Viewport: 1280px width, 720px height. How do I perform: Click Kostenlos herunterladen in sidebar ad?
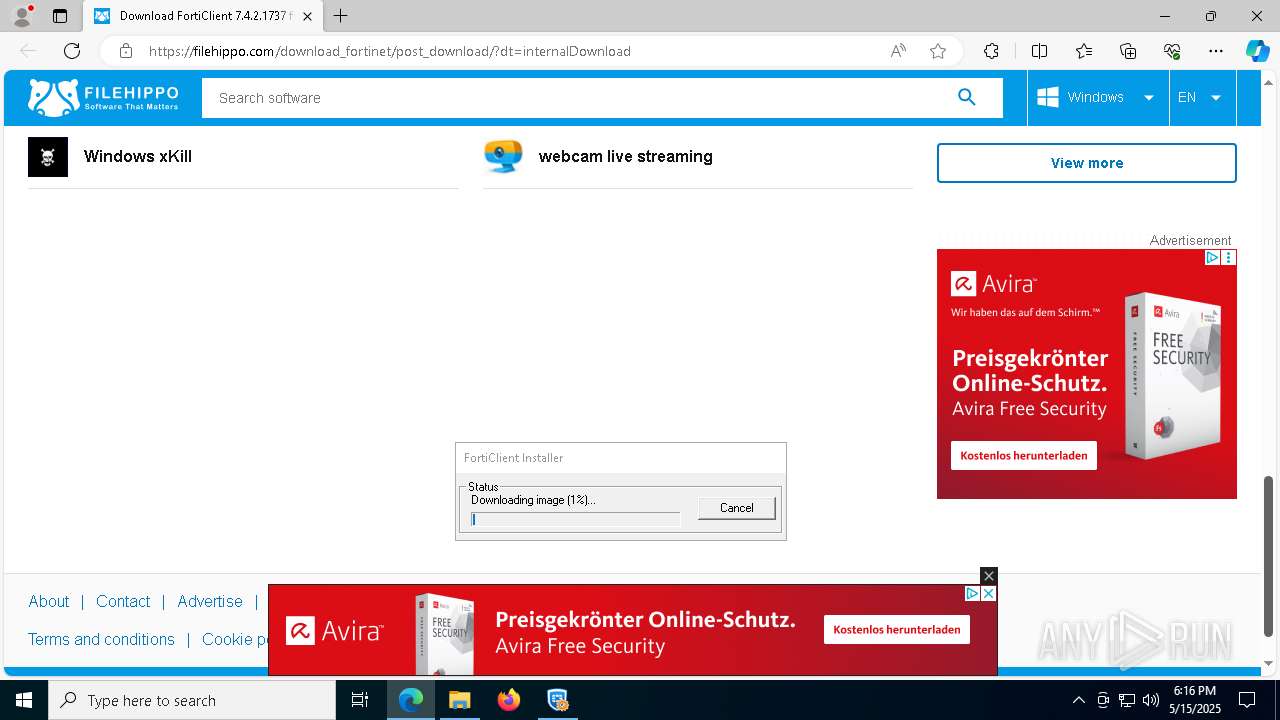point(1024,455)
